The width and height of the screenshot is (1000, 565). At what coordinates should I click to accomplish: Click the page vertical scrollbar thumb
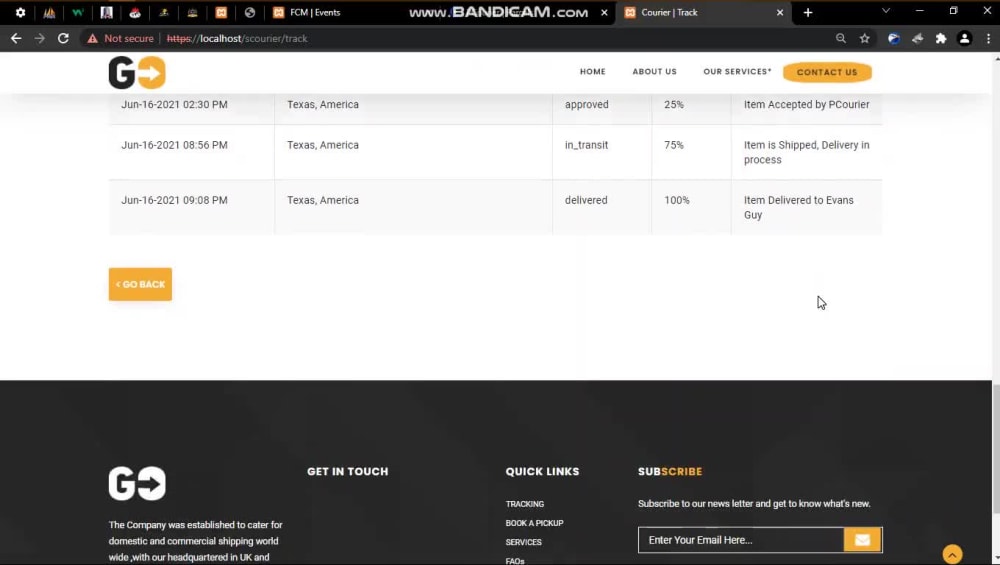(x=996, y=448)
